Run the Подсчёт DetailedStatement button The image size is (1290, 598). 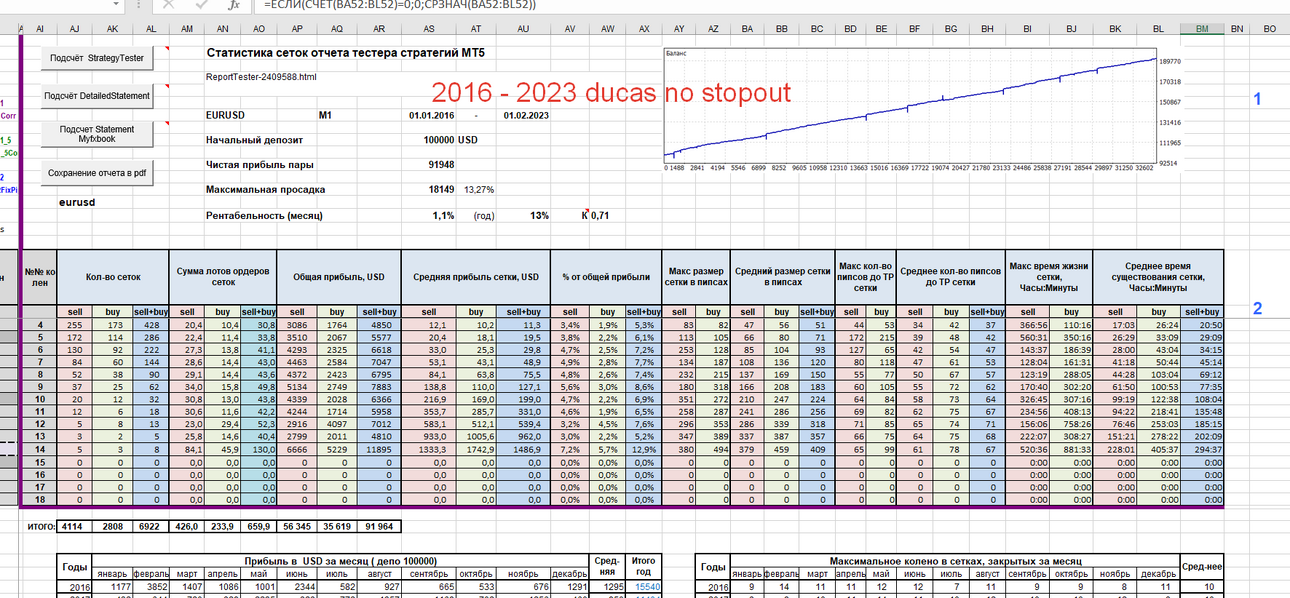(x=96, y=96)
